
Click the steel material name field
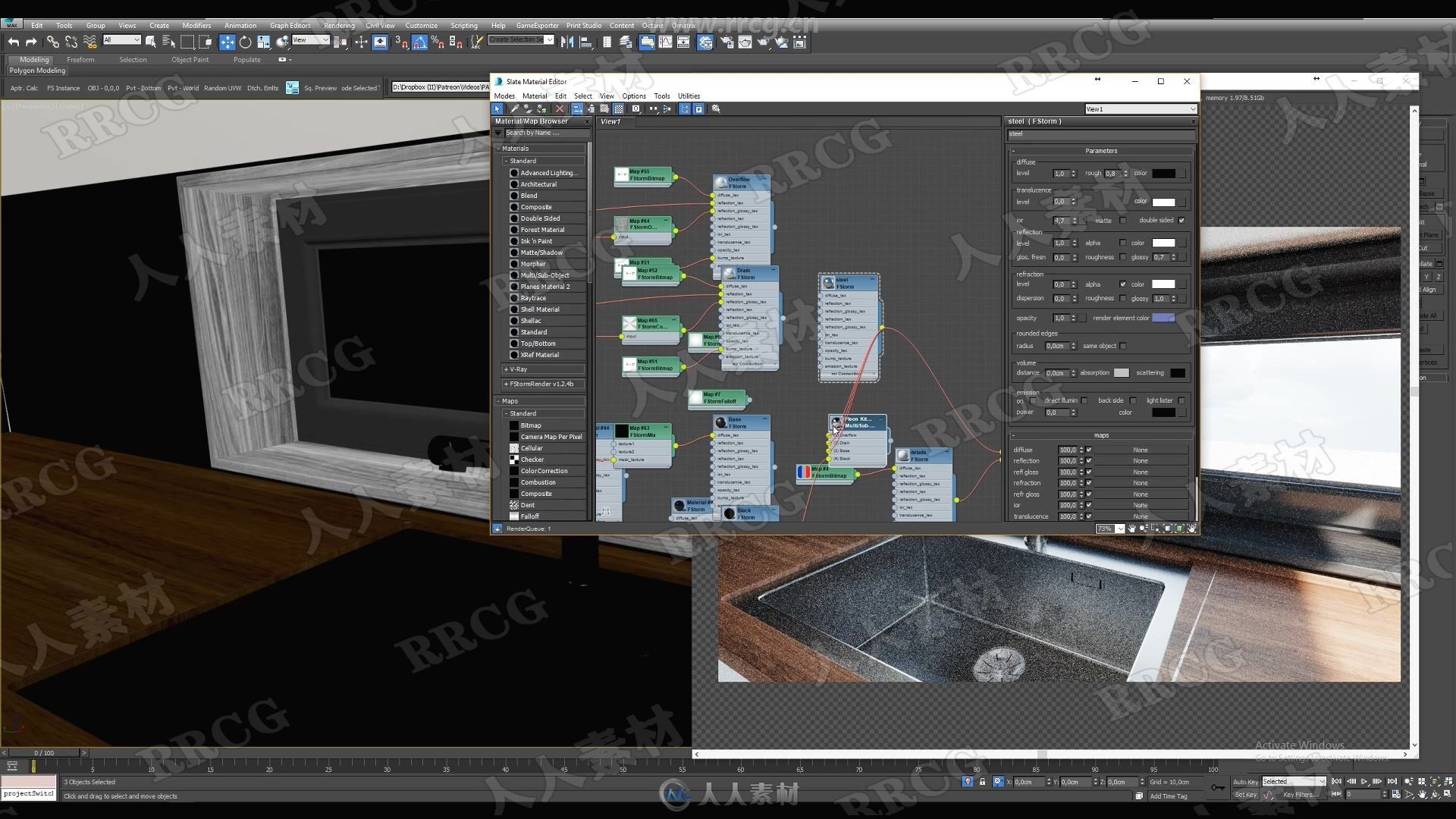click(x=1100, y=134)
